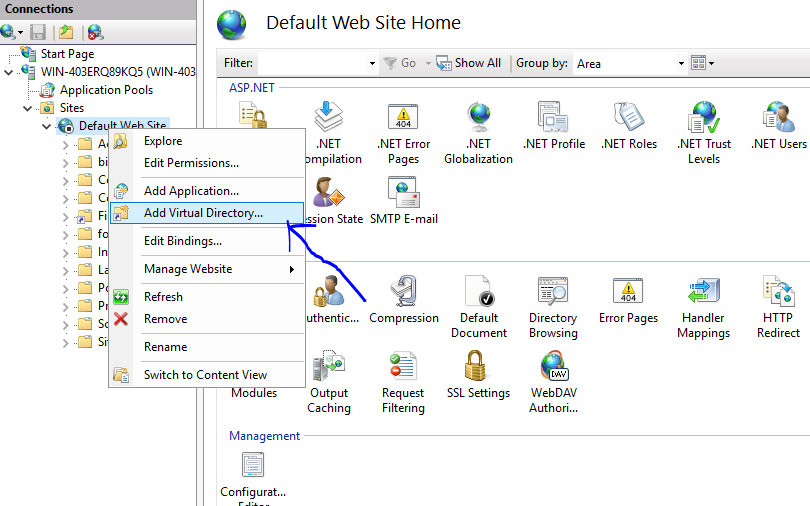Click the Up folder icon in Connections toolbar
The image size is (810, 506).
pyautogui.click(x=66, y=33)
